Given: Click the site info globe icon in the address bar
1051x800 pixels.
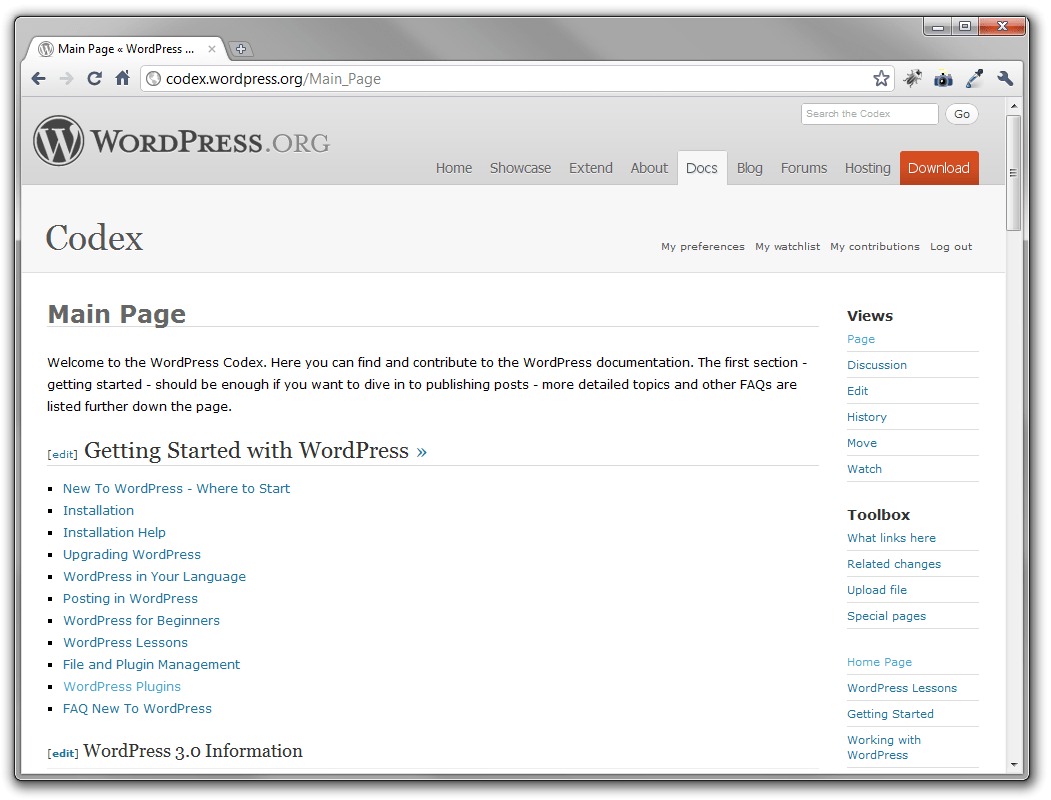Looking at the screenshot, I should point(153,79).
